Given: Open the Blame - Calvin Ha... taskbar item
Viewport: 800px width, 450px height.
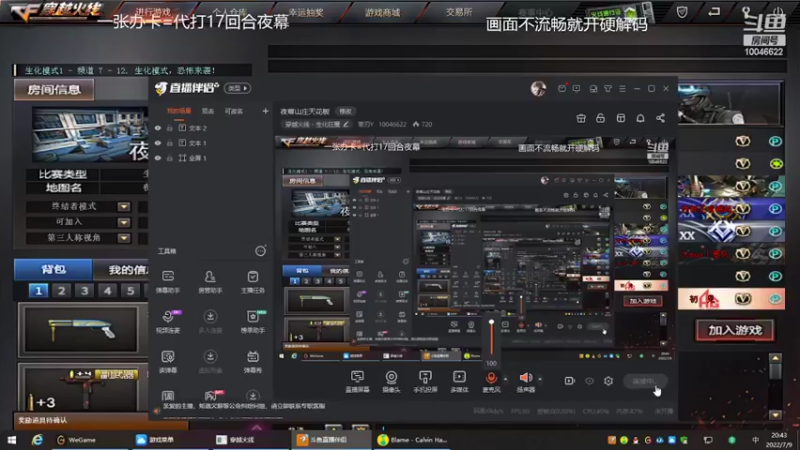Looking at the screenshot, I should point(413,440).
